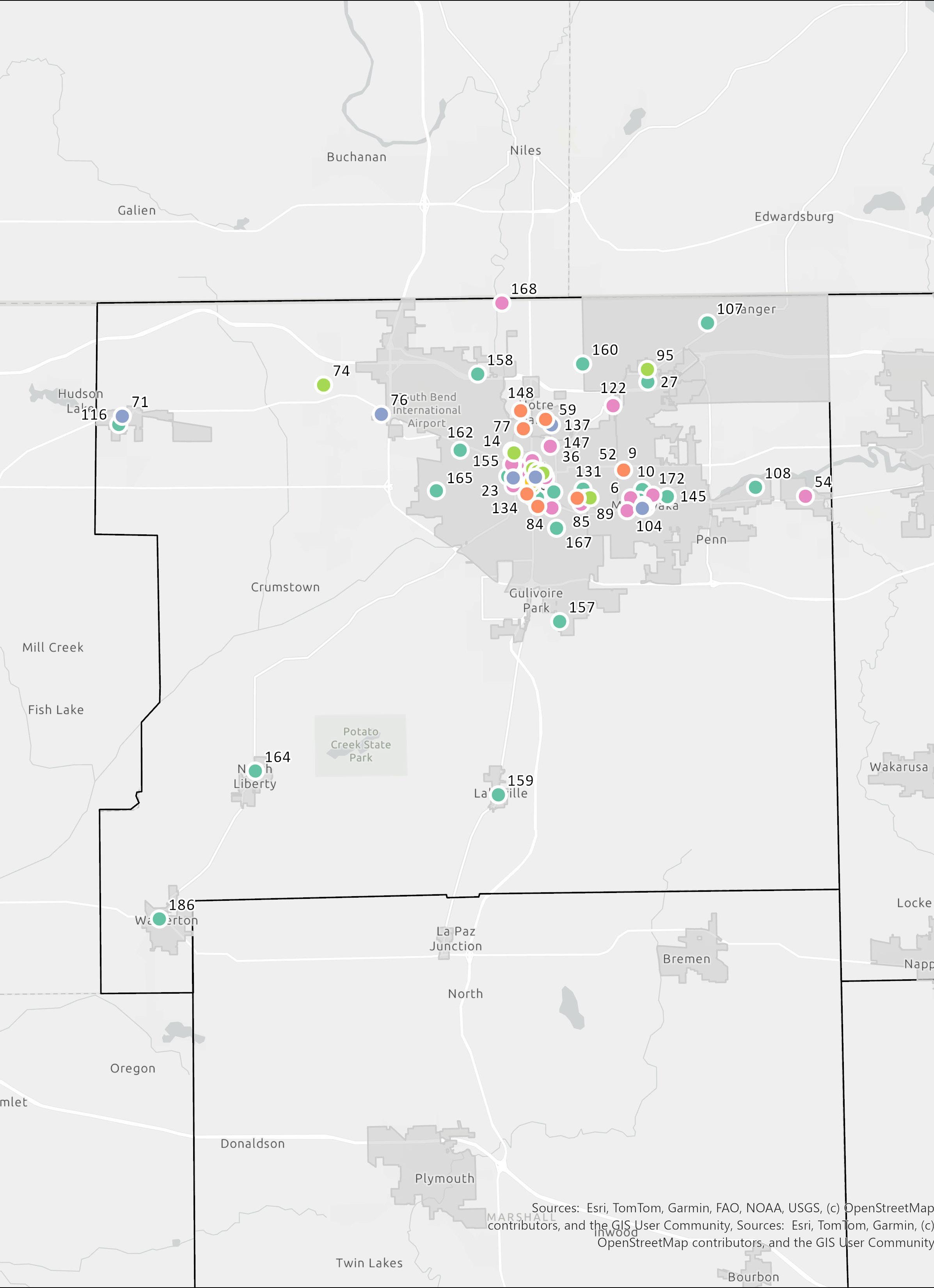This screenshot has width=934, height=1288.
Task: Click the pink marker labeled 168
Action: click(501, 303)
